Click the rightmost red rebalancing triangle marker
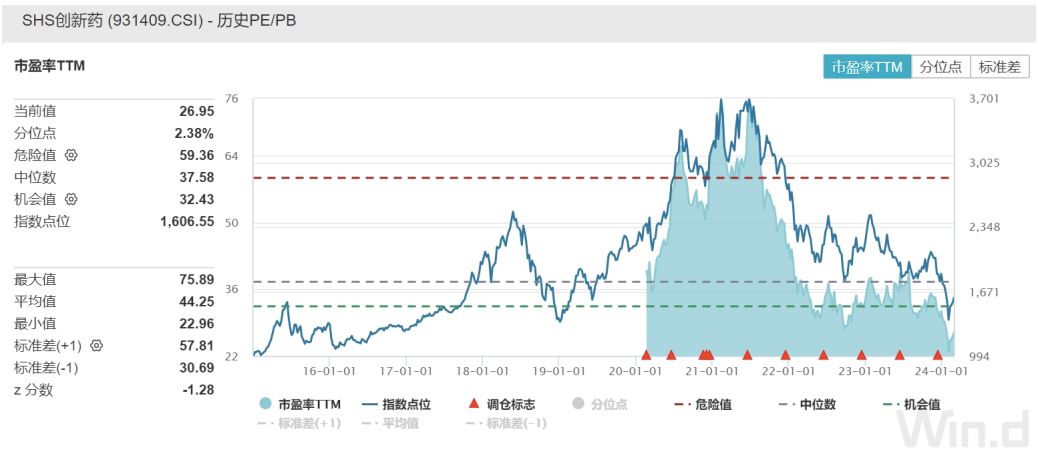The height and width of the screenshot is (453, 1038). click(938, 355)
